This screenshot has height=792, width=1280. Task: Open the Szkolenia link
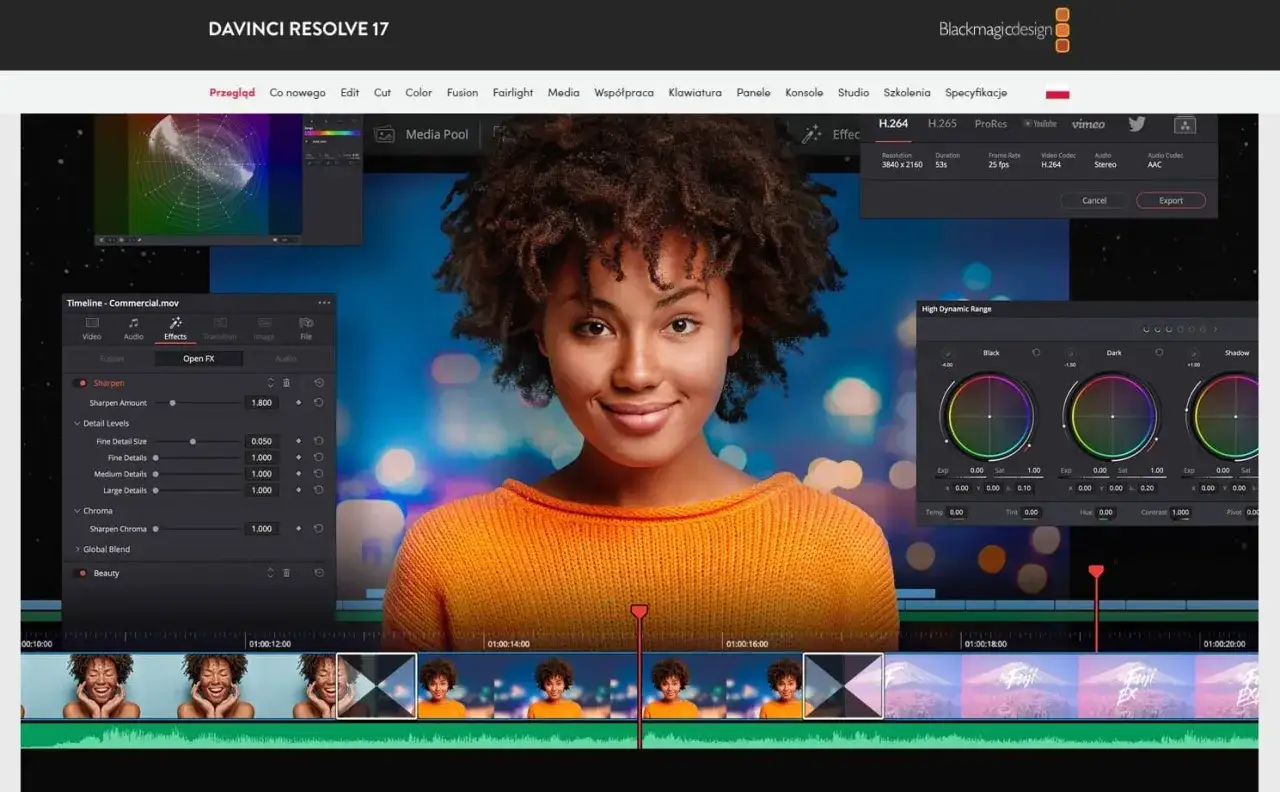[907, 93]
